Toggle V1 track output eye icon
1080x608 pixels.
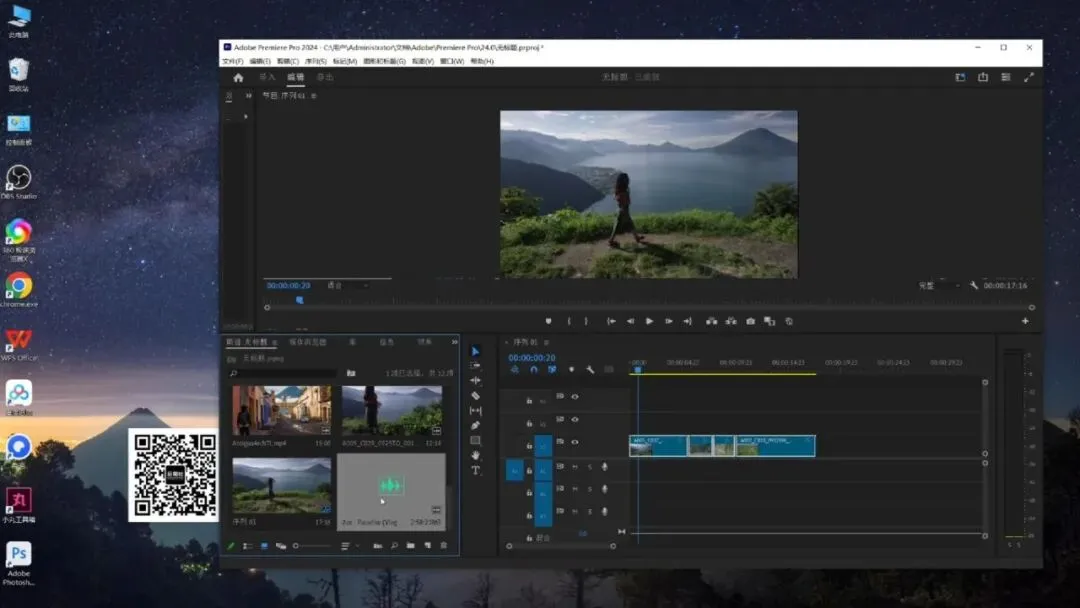[x=574, y=442]
